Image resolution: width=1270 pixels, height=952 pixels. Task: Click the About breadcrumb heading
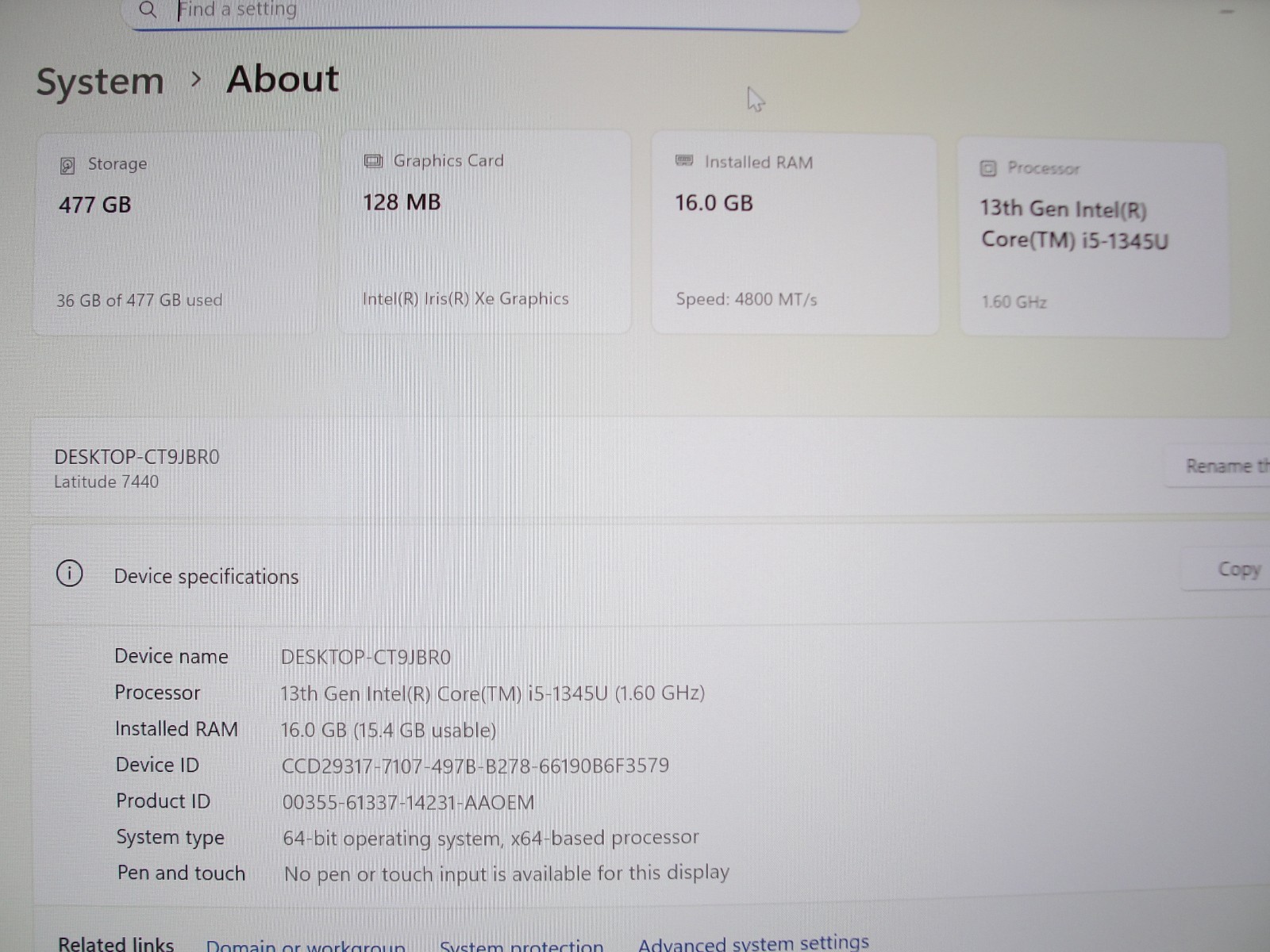[283, 79]
